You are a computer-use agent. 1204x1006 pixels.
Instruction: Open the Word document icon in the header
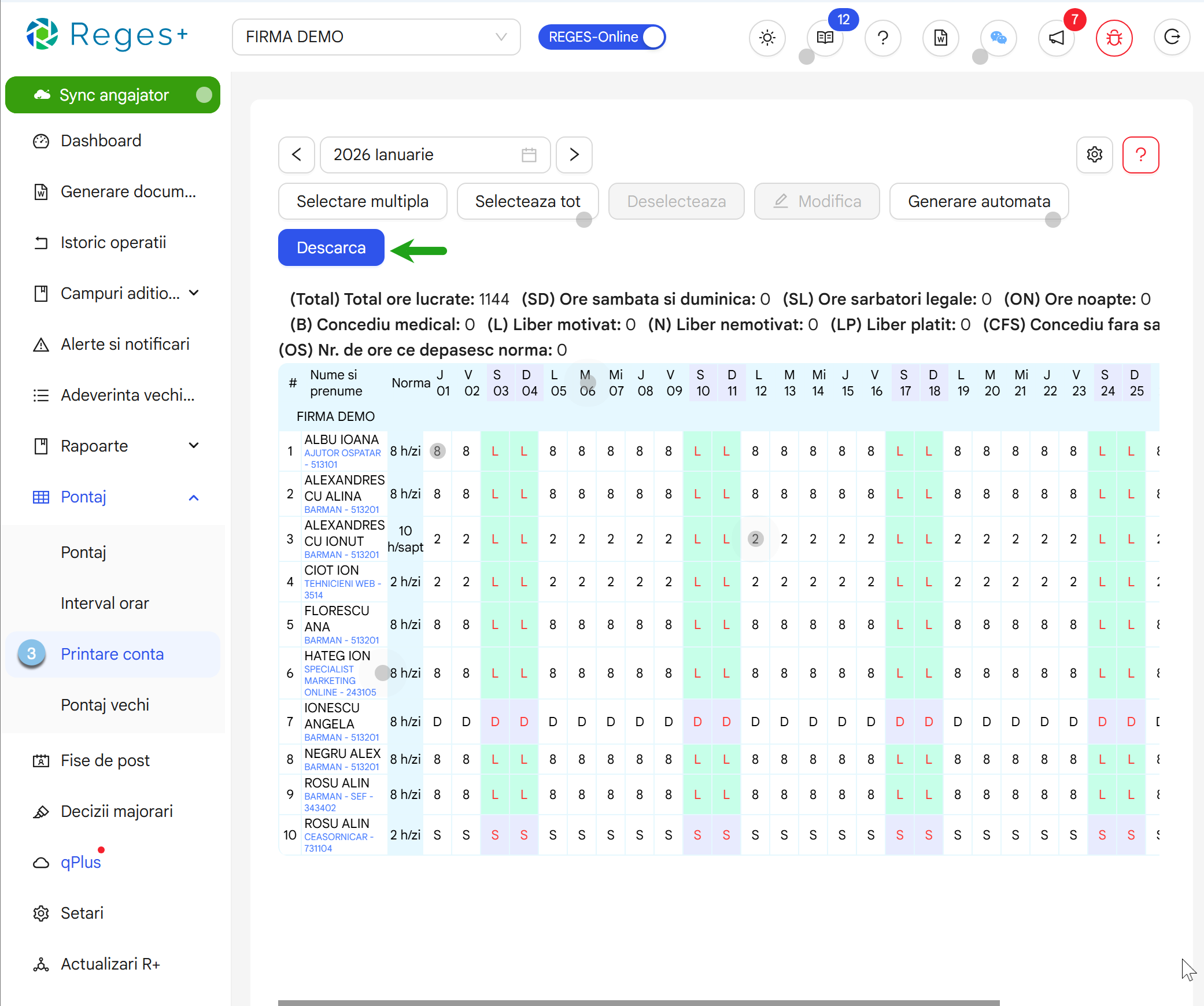coord(940,38)
